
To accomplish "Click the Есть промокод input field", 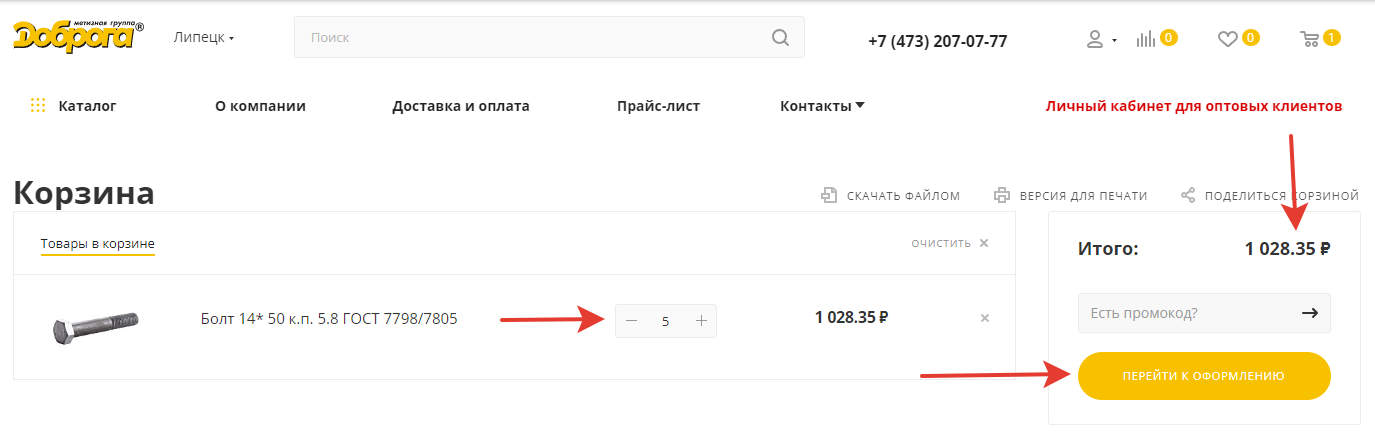I will click(1182, 313).
